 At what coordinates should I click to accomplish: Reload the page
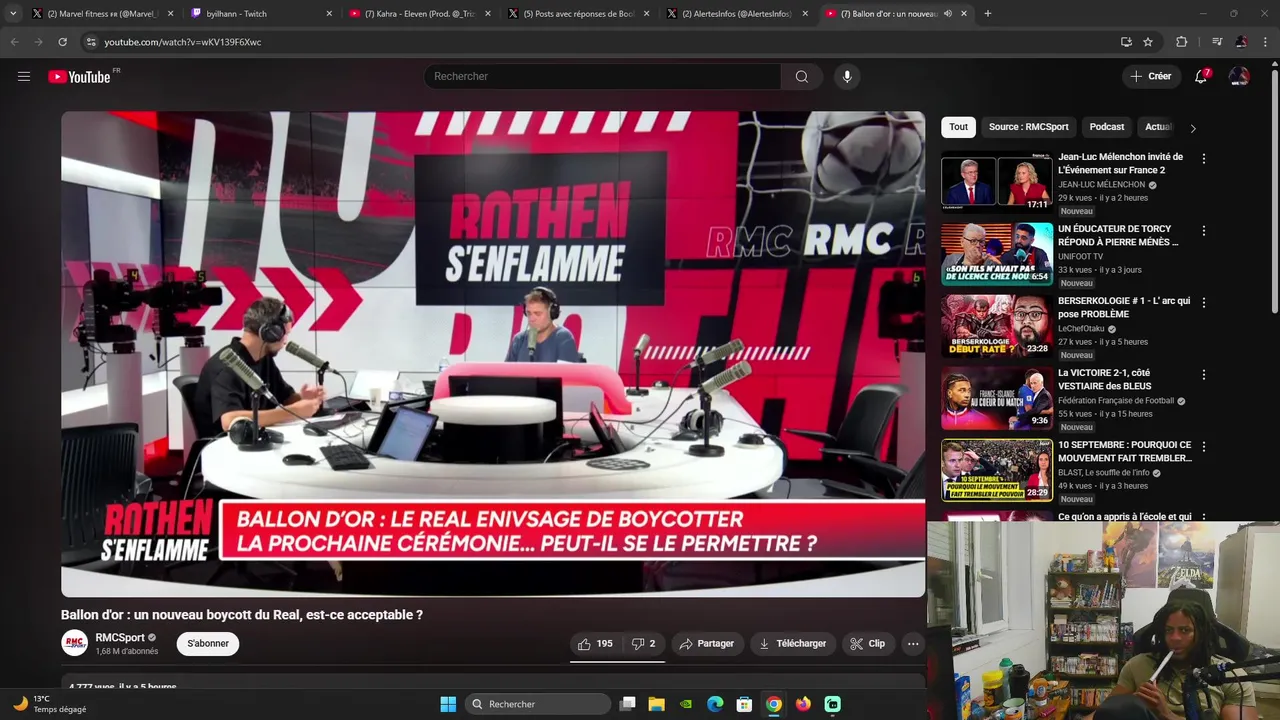(62, 42)
